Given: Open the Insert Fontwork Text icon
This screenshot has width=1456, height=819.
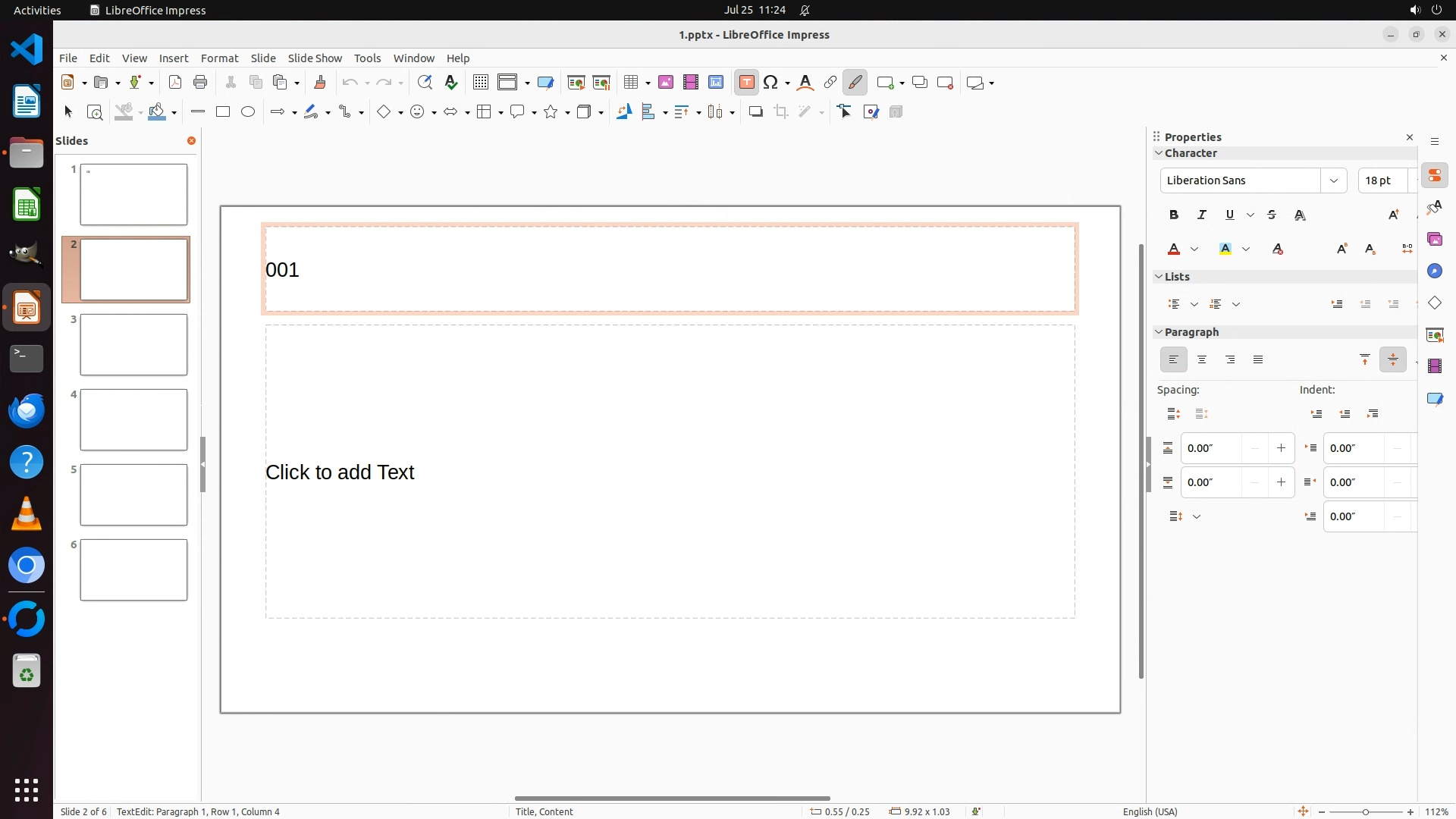Looking at the screenshot, I should [805, 83].
